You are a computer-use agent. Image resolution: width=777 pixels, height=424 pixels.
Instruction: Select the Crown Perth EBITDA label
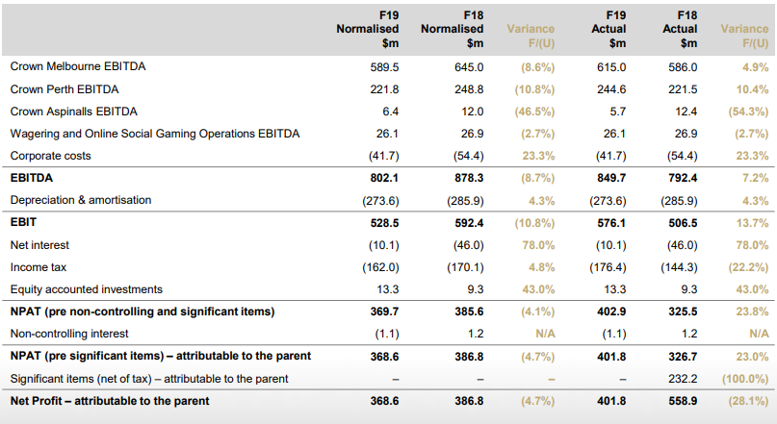64,89
